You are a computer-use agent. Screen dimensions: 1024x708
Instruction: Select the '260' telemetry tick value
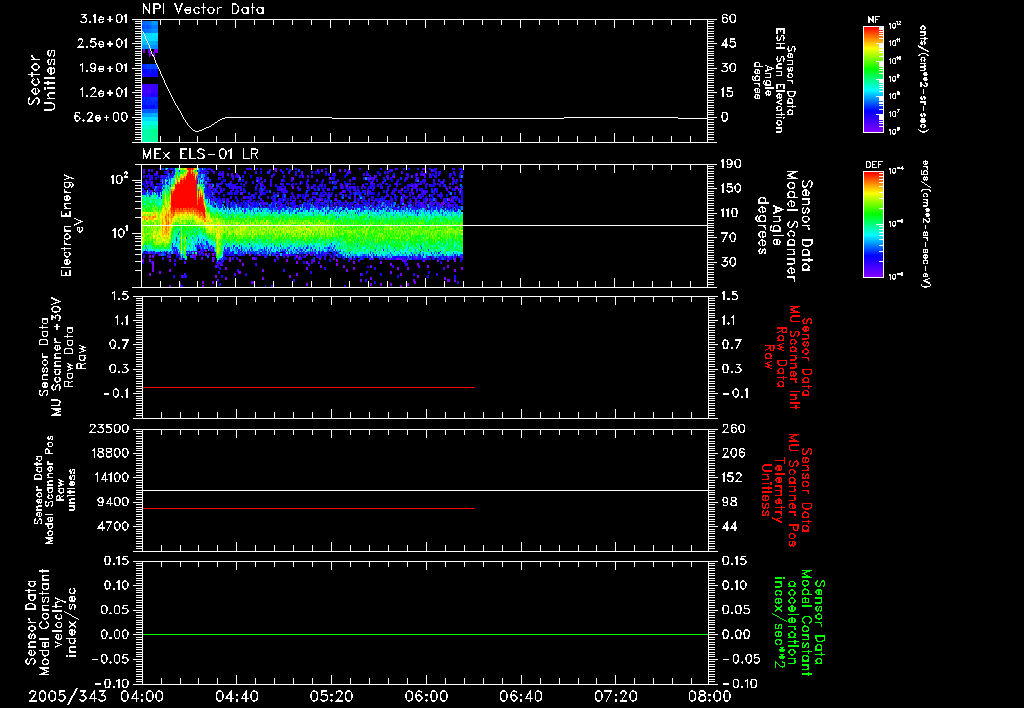(x=732, y=428)
